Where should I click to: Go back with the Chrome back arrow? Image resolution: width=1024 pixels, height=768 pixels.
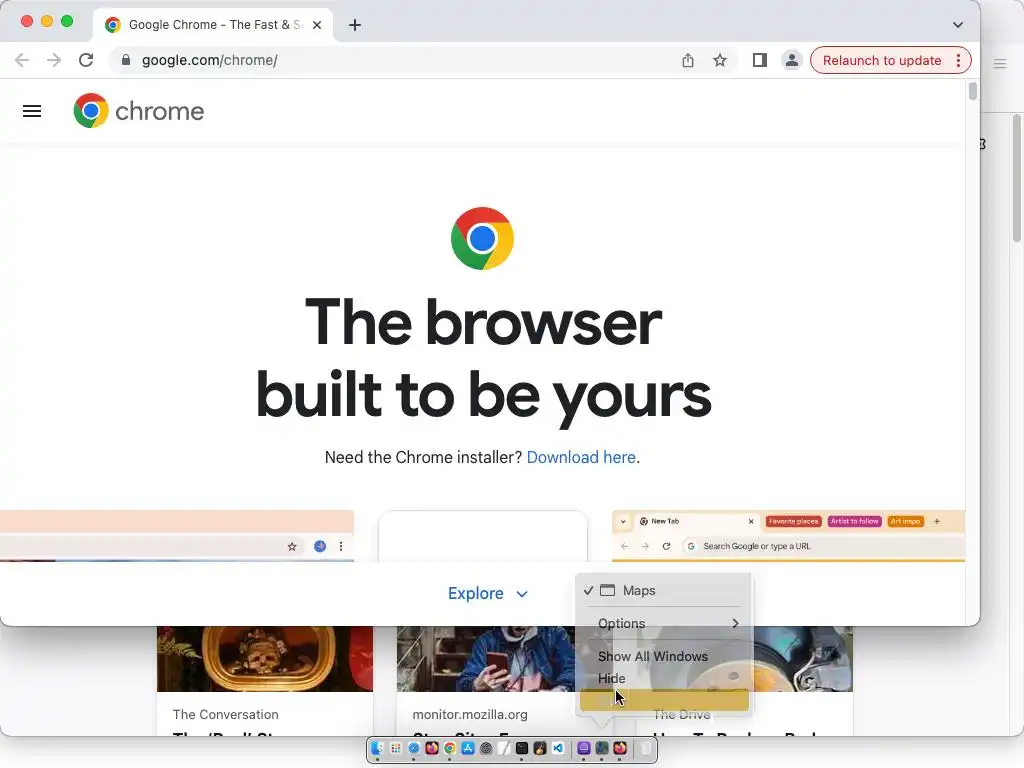[22, 60]
